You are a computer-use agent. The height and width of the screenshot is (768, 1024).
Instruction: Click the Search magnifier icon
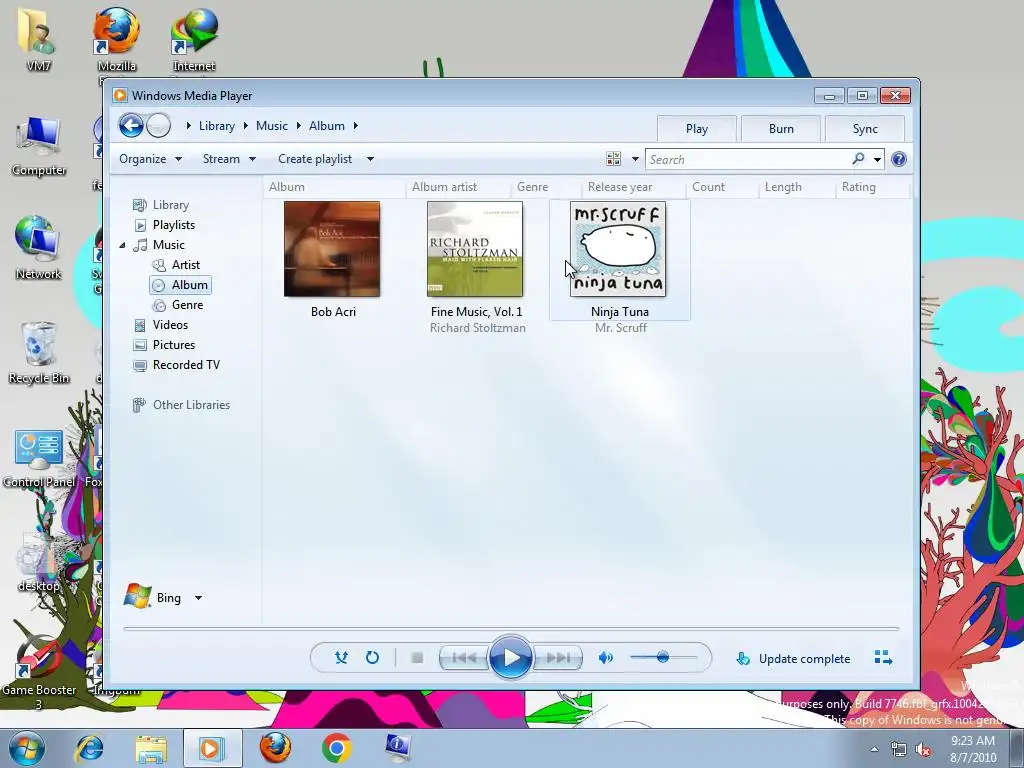pos(858,159)
